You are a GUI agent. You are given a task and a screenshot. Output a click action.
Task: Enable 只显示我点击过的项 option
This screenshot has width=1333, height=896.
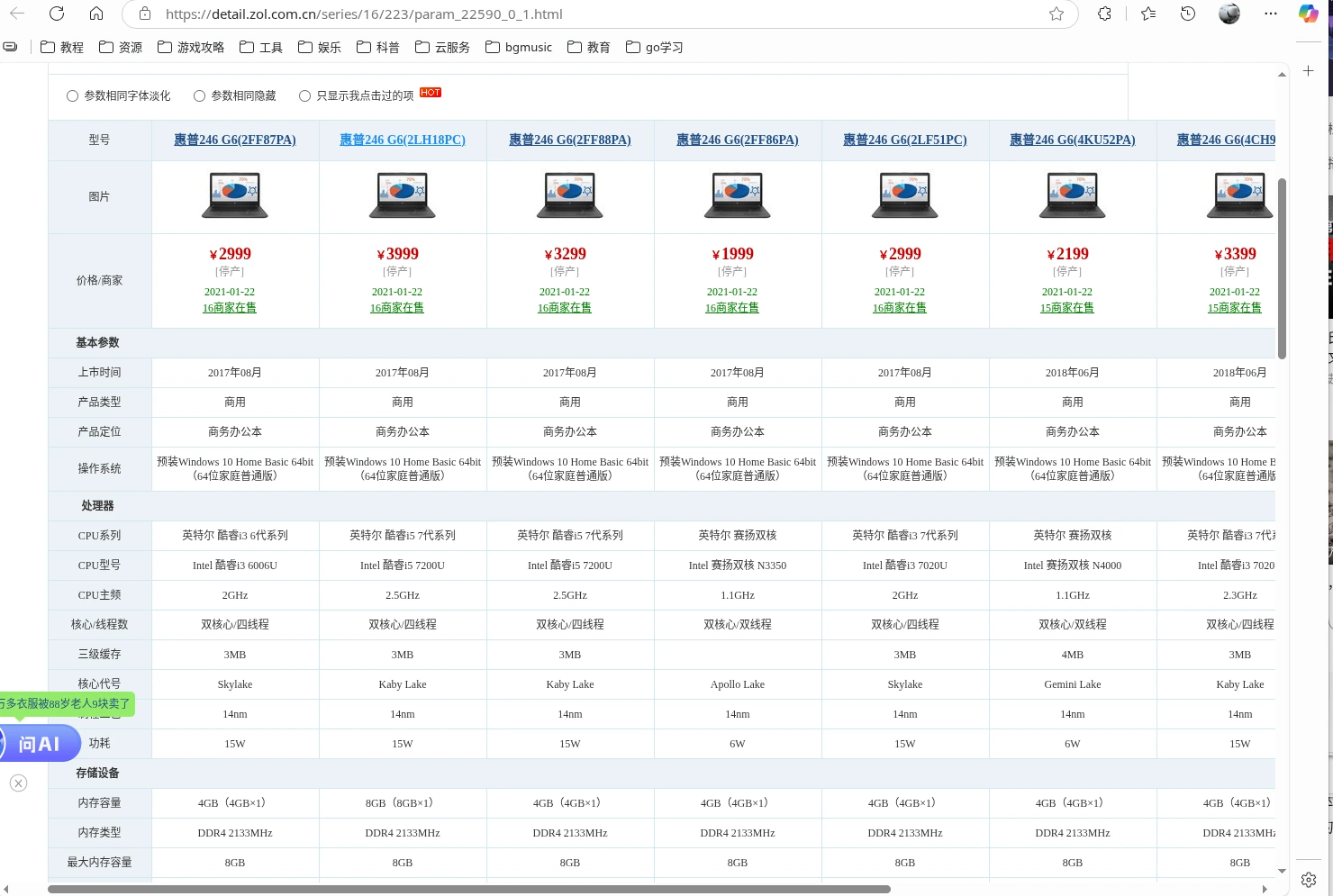click(x=304, y=95)
